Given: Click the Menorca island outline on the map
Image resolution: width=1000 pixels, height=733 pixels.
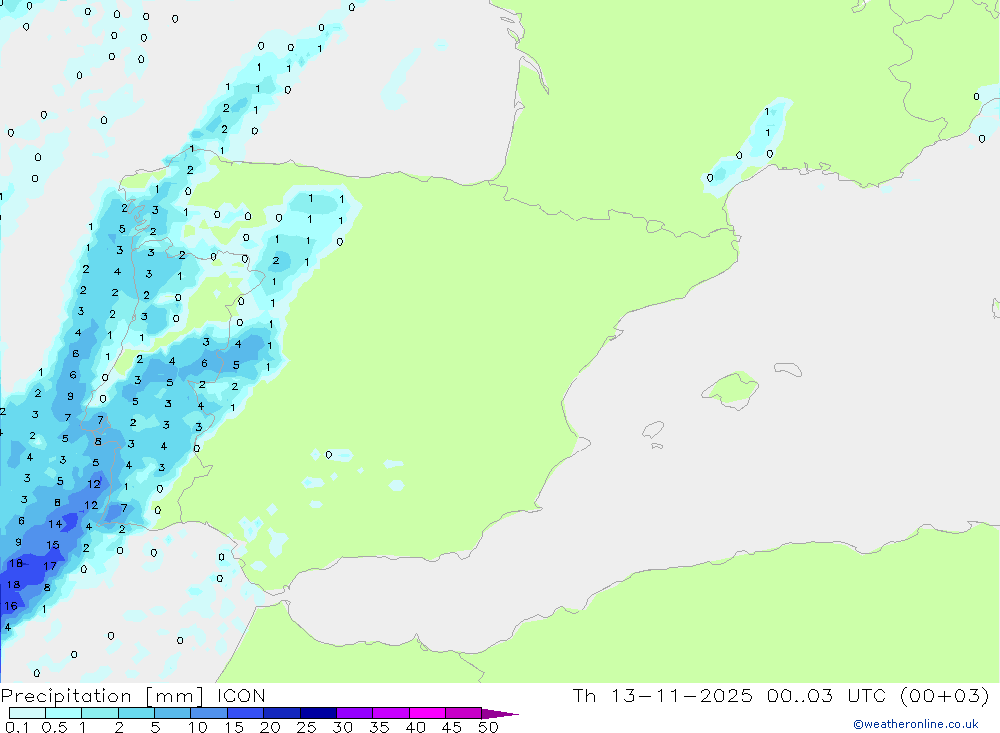Looking at the screenshot, I should [x=788, y=369].
